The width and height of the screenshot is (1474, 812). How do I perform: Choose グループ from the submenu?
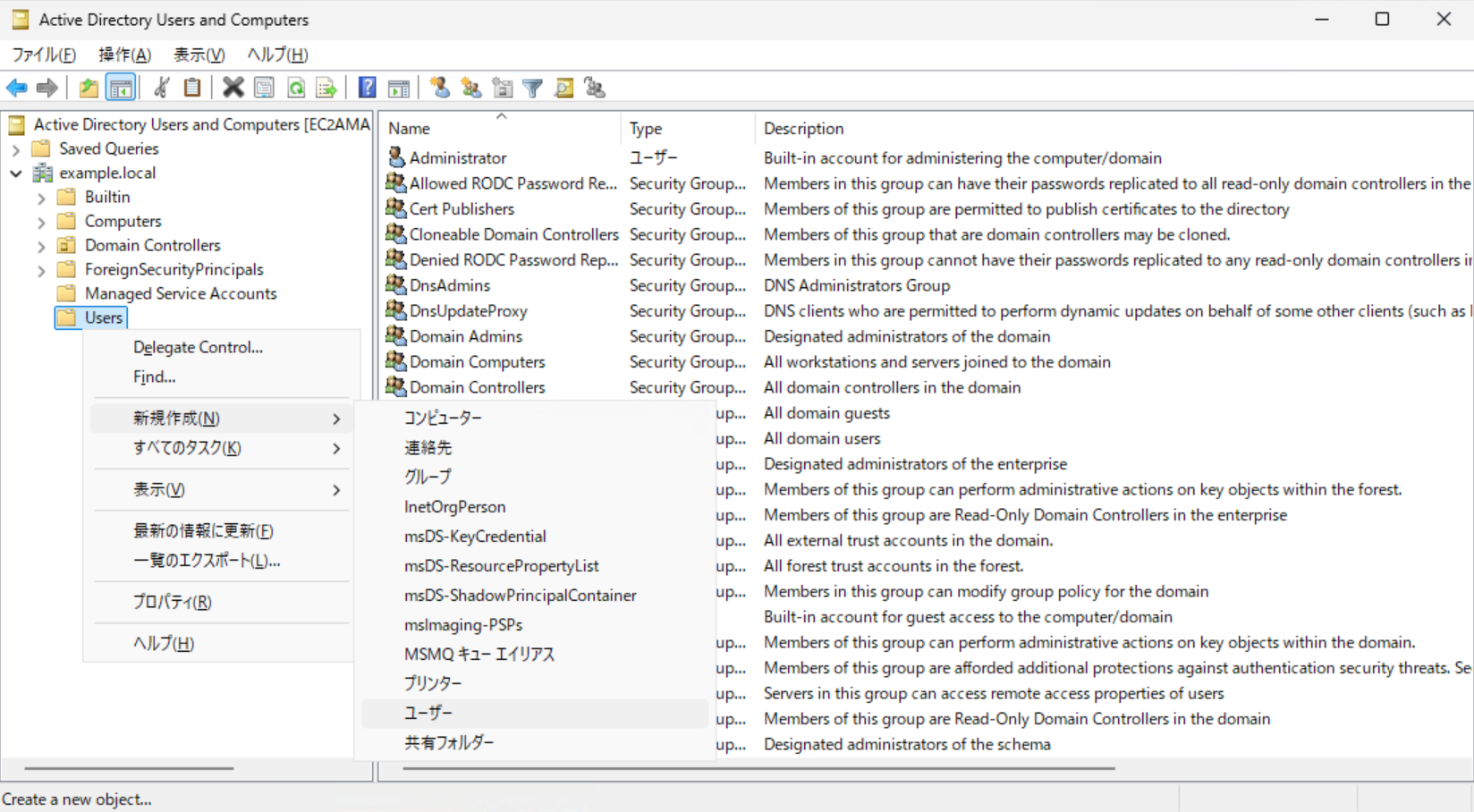coord(428,477)
